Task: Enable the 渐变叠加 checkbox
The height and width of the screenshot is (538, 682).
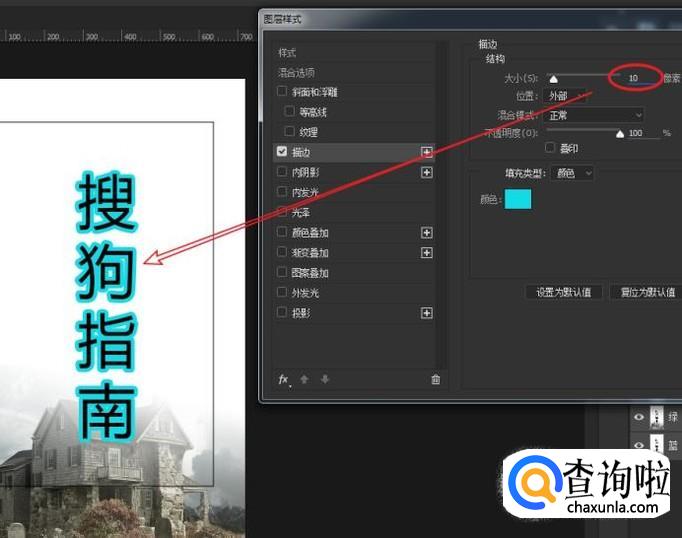Action: coord(282,252)
